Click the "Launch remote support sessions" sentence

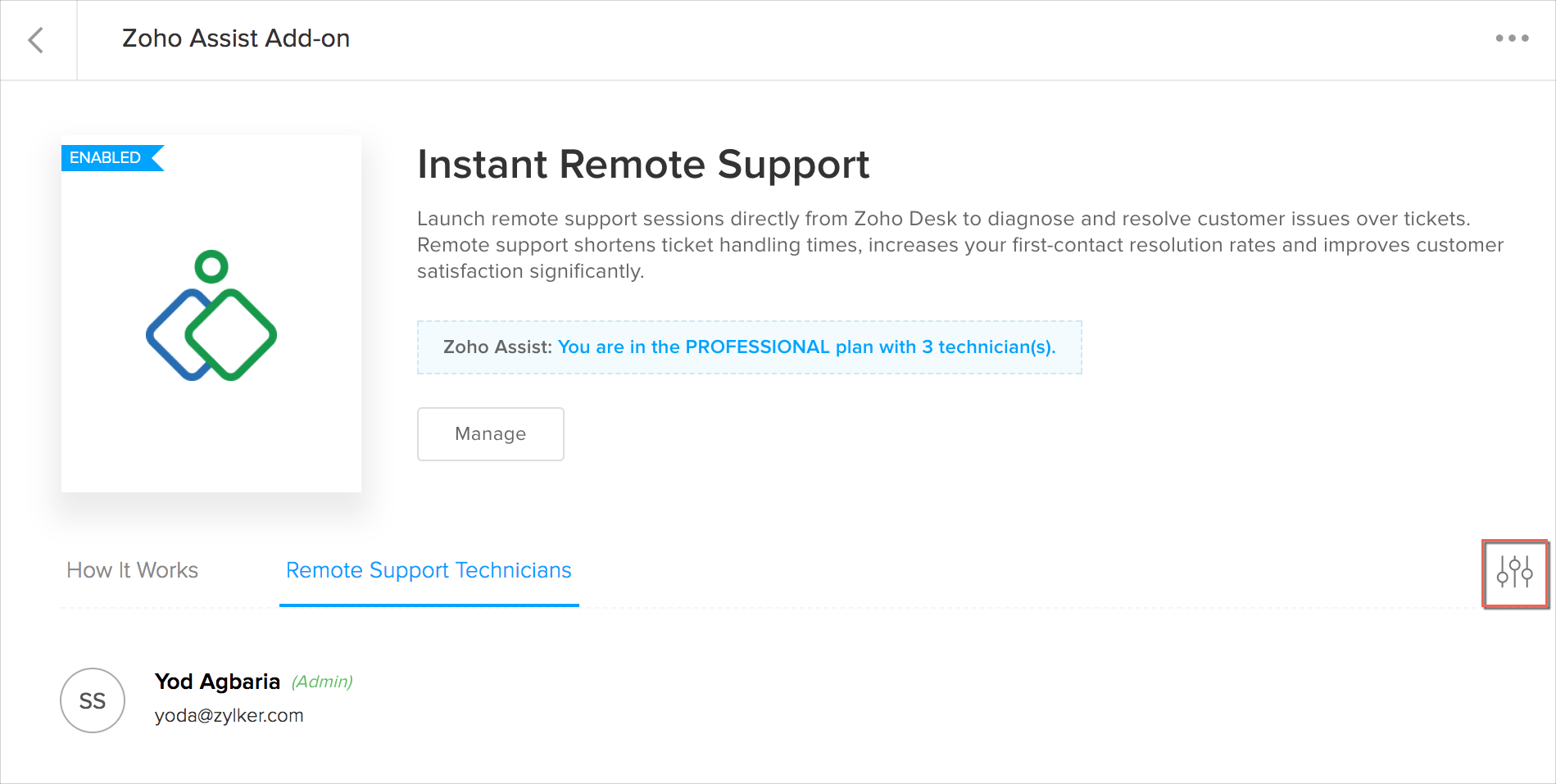coord(943,219)
